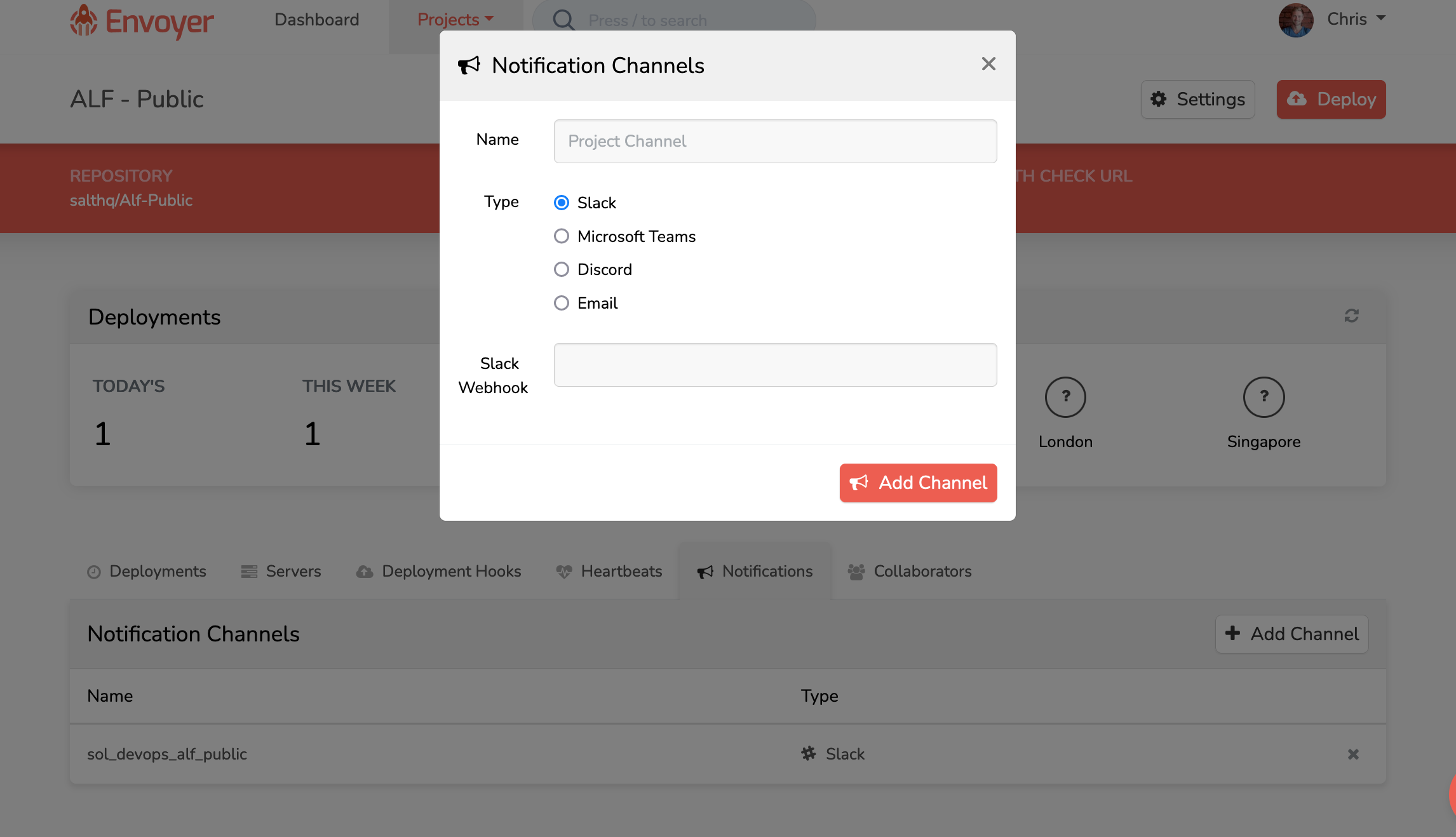1456x837 pixels.
Task: Click the salthq/Alf-Public repository text
Action: (x=131, y=200)
